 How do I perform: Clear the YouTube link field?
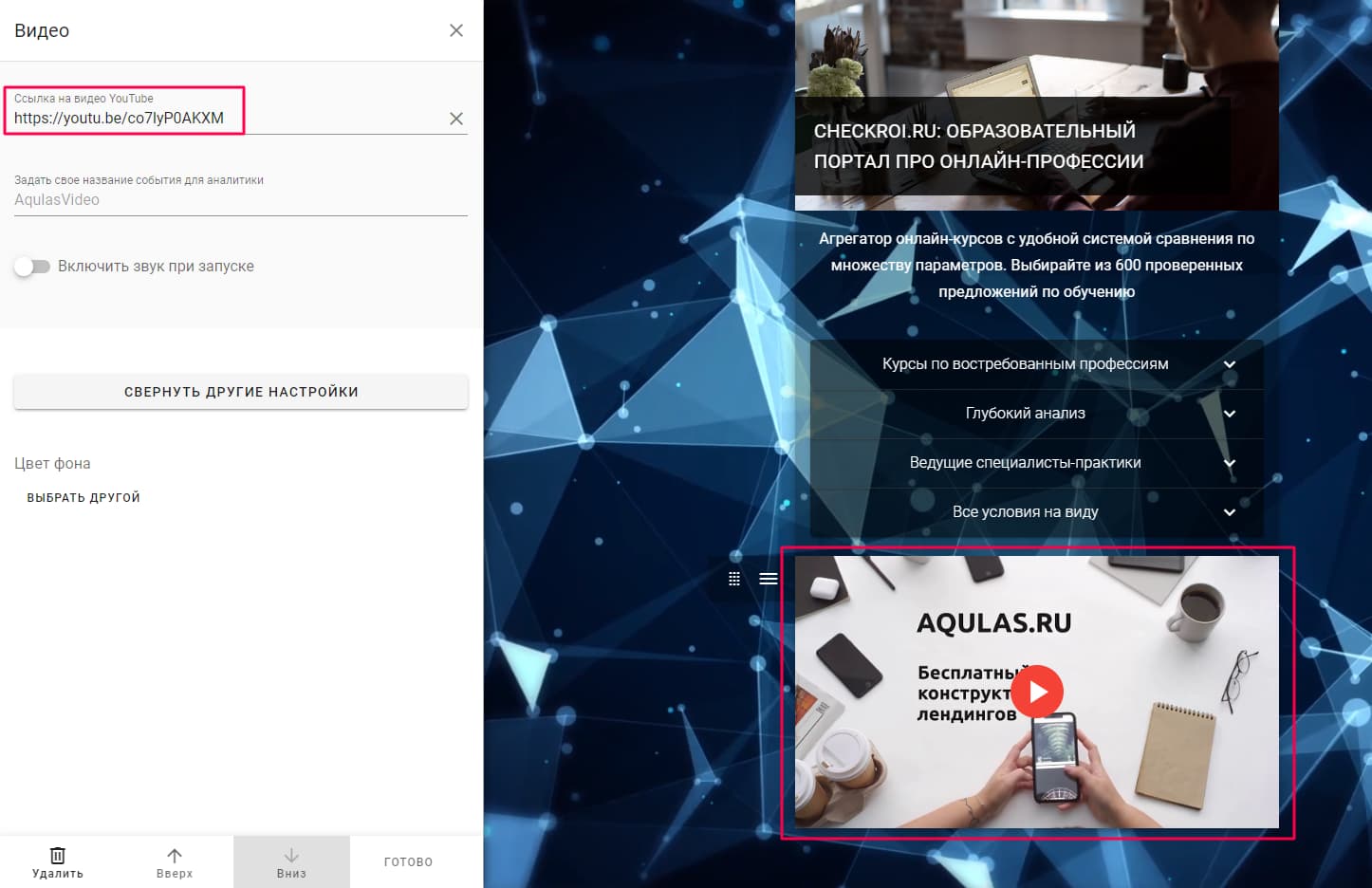click(x=456, y=119)
